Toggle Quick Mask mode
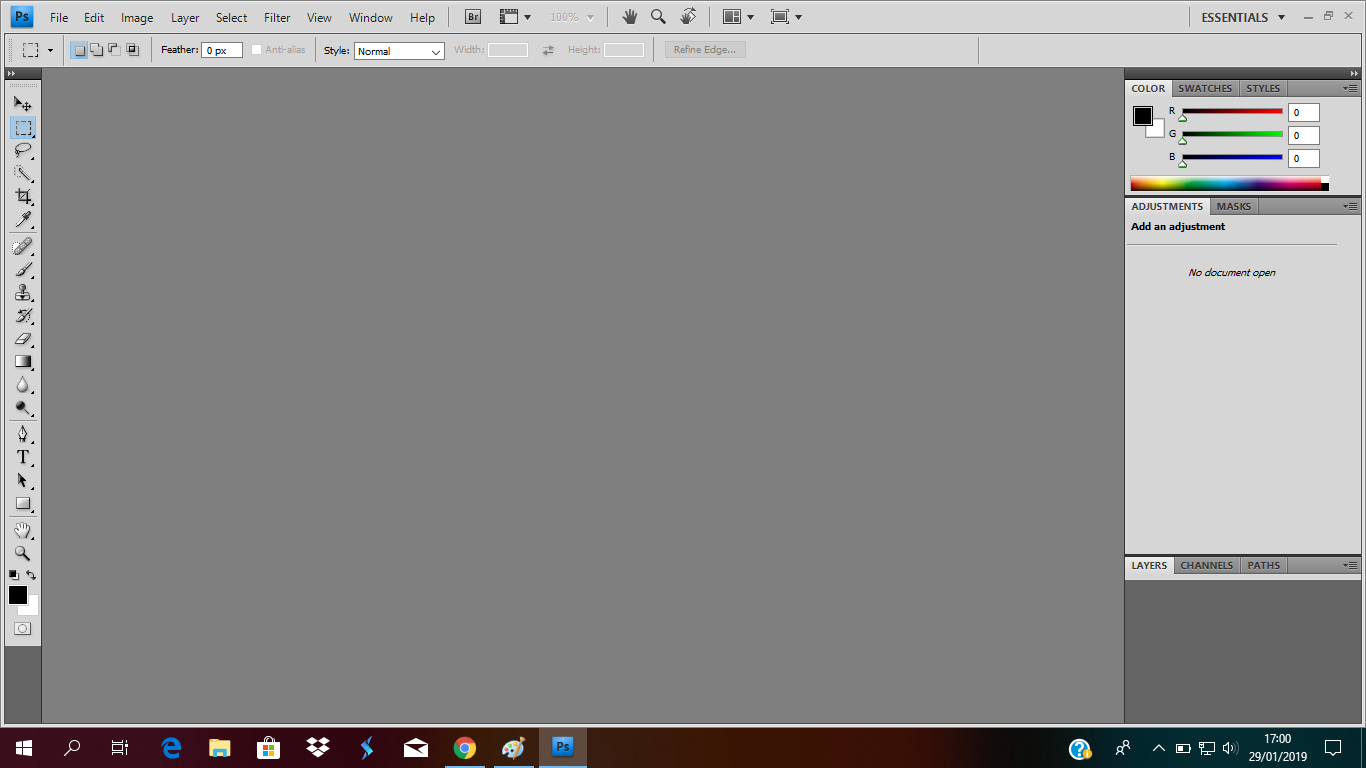The height and width of the screenshot is (768, 1366). [23, 629]
